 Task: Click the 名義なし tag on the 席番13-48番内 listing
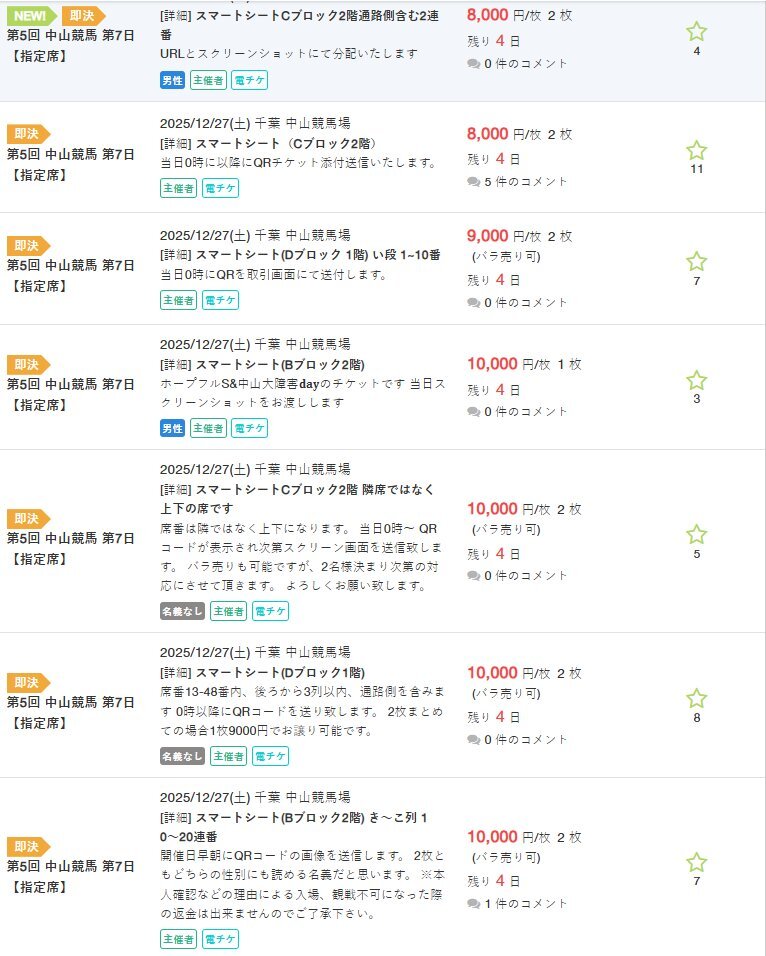[182, 756]
